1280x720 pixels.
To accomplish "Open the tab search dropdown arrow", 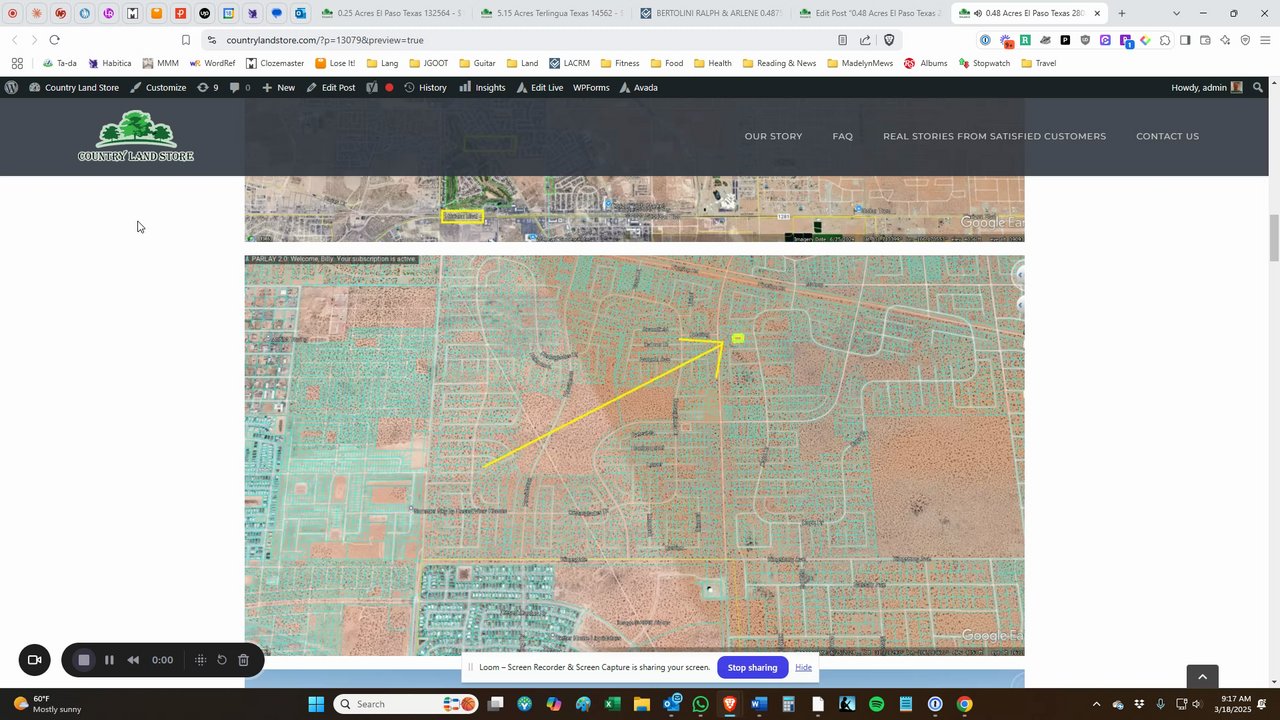I will (1176, 13).
